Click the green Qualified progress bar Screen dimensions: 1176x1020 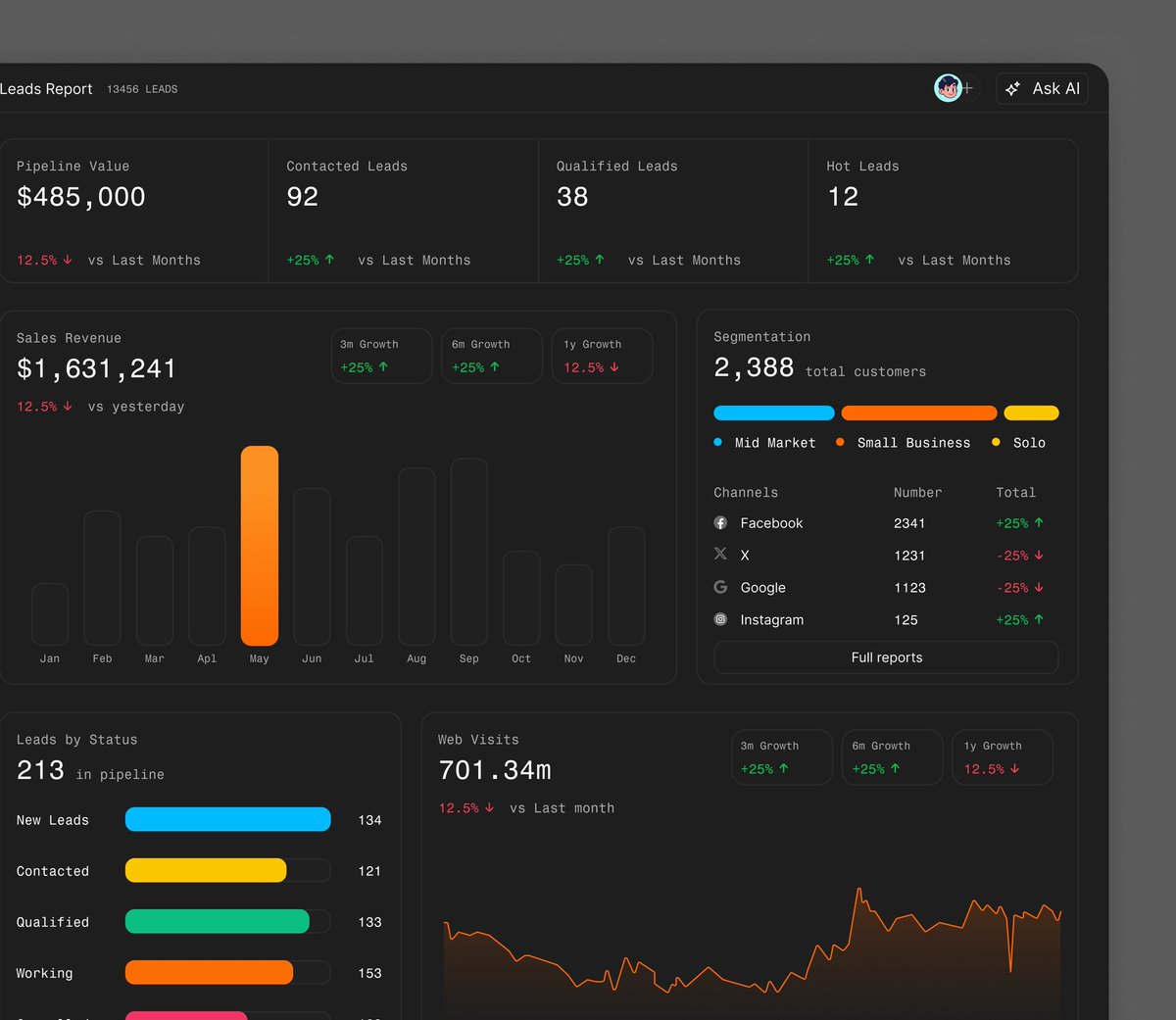tap(218, 921)
